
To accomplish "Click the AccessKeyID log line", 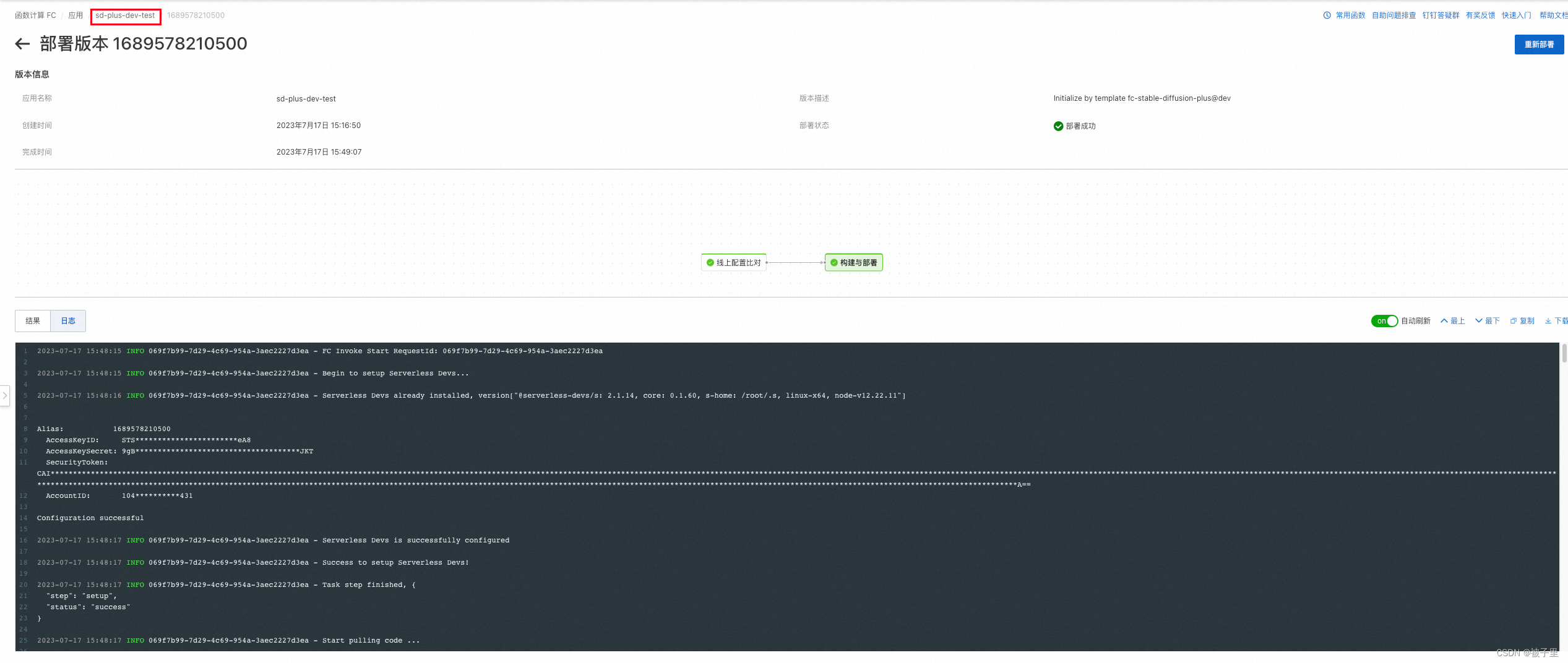I will [148, 440].
